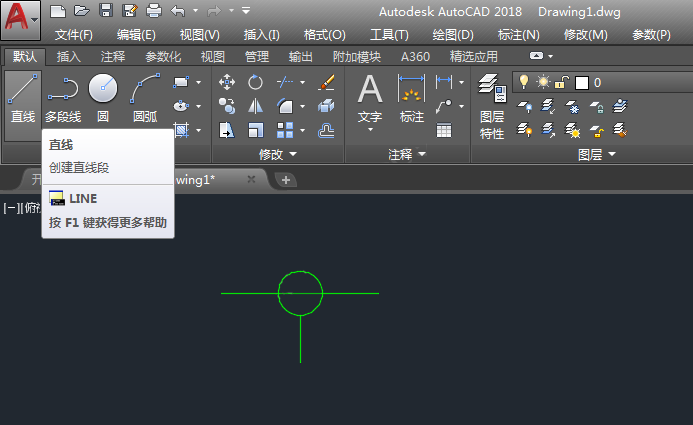Open the 修改(M) menu
The height and width of the screenshot is (425, 693).
pos(586,35)
